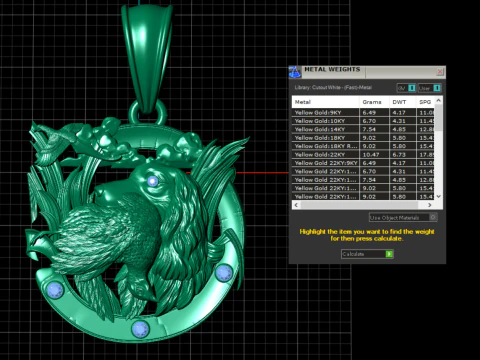This screenshot has height=360, width=480.
Task: Close the Metal Weights dialog
Action: click(x=440, y=71)
